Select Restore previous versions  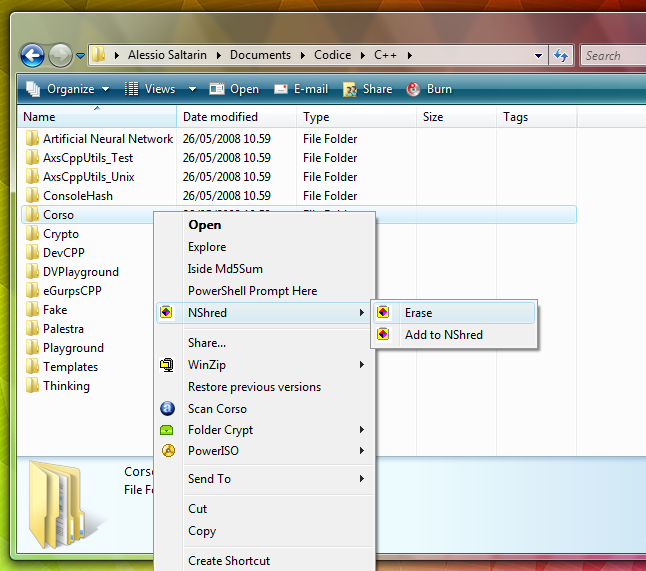click(x=265, y=387)
